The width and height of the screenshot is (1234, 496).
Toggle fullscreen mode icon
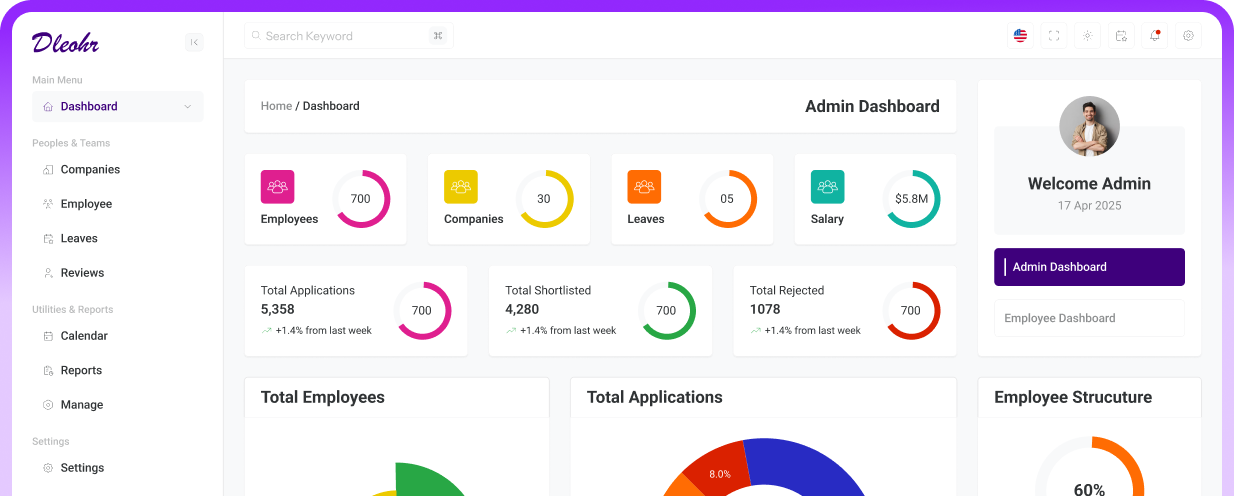point(1054,36)
